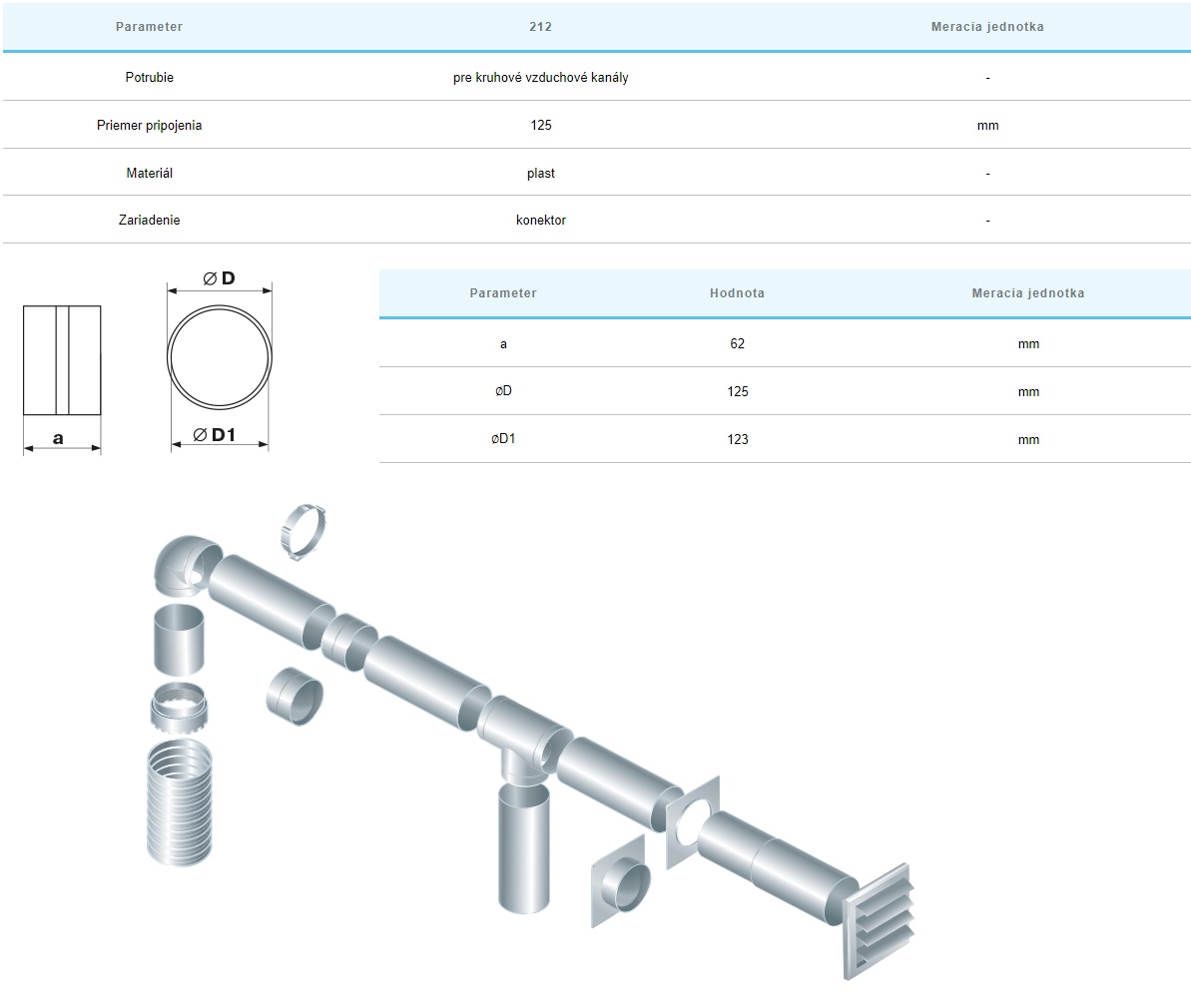Image resolution: width=1191 pixels, height=1008 pixels.
Task: Click the 'konektor' value in Zariadenie row
Action: (x=540, y=220)
